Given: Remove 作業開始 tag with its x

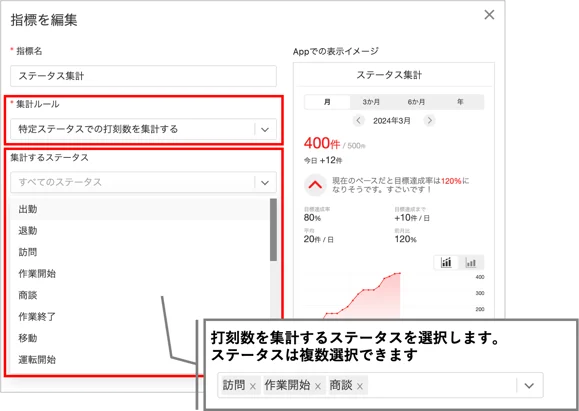Looking at the screenshot, I should click(x=318, y=386).
